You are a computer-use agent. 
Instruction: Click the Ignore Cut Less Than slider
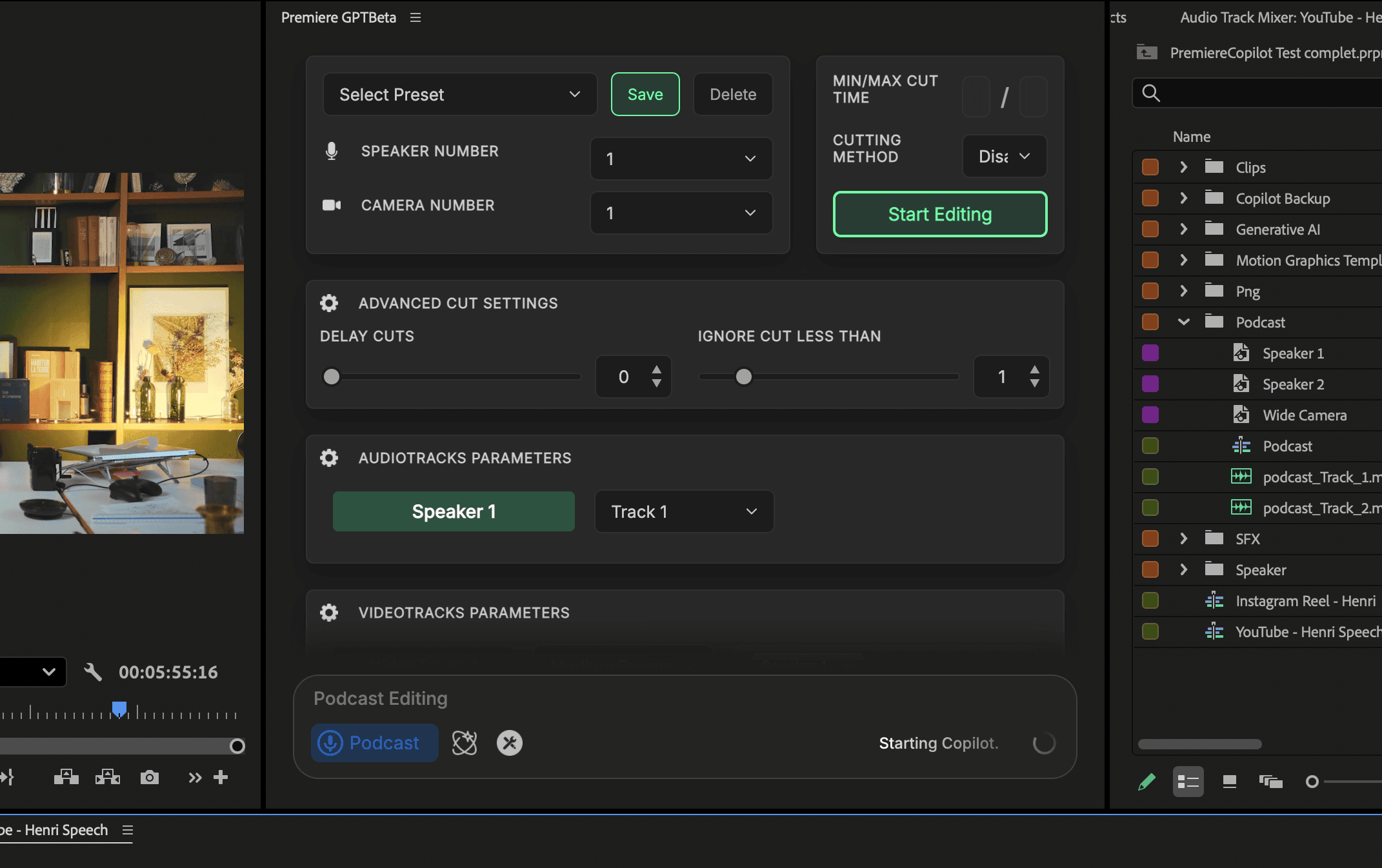[x=744, y=377]
